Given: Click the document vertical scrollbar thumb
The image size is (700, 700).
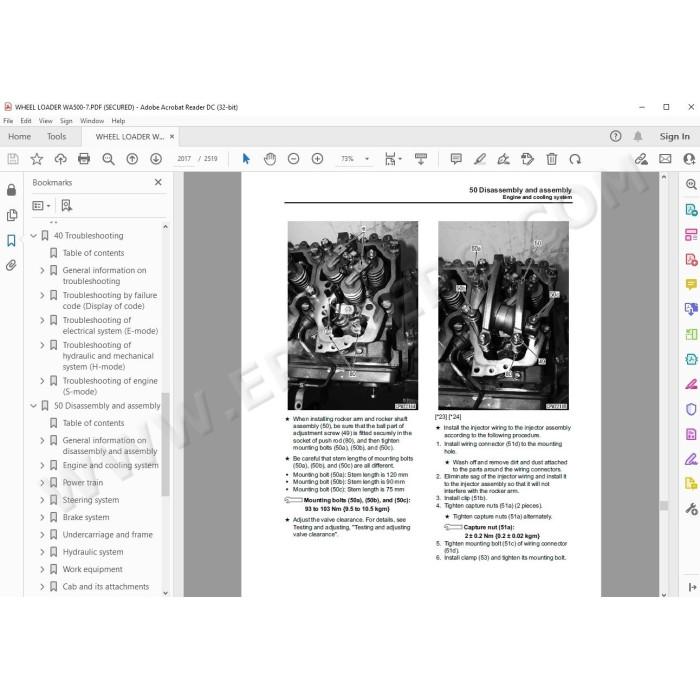Looking at the screenshot, I should 664,505.
